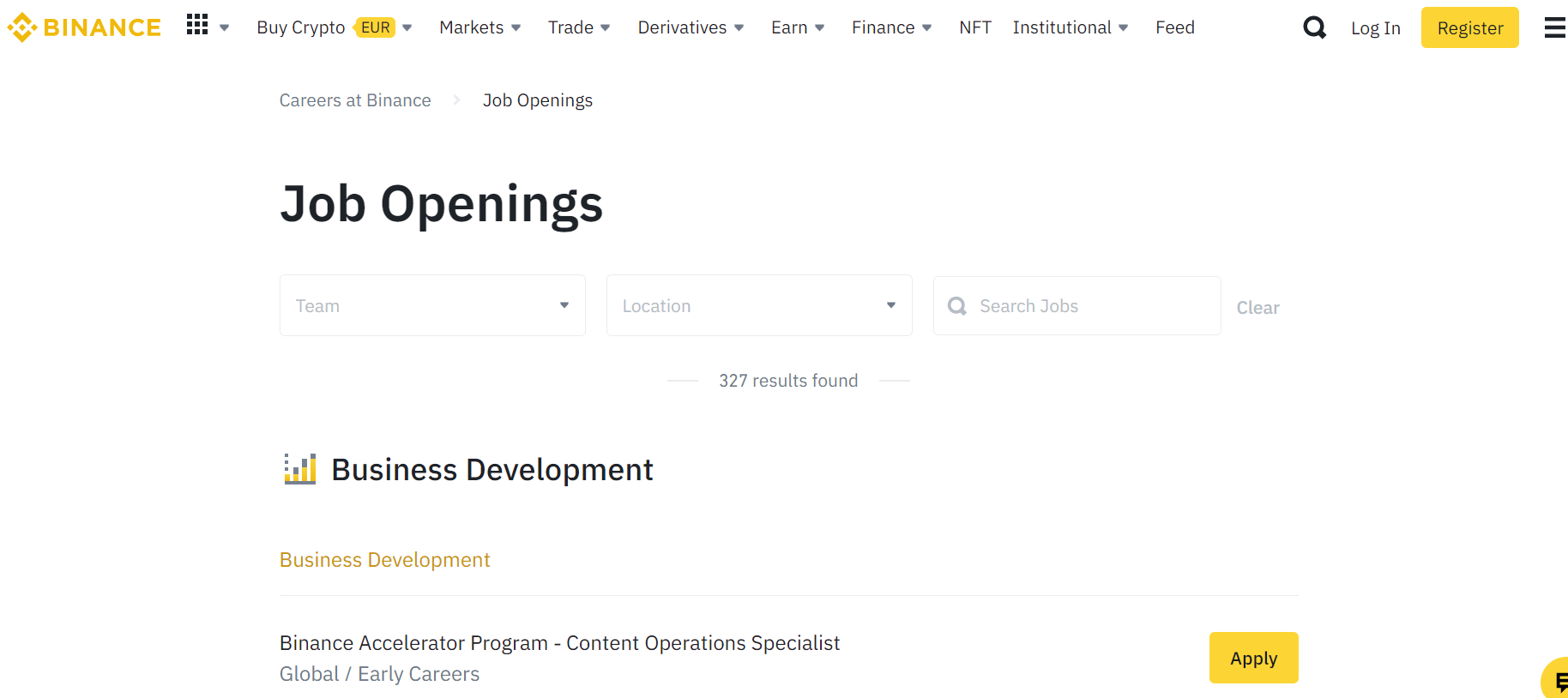This screenshot has height=698, width=1568.
Task: Click the EUR currency badge
Action: click(375, 27)
